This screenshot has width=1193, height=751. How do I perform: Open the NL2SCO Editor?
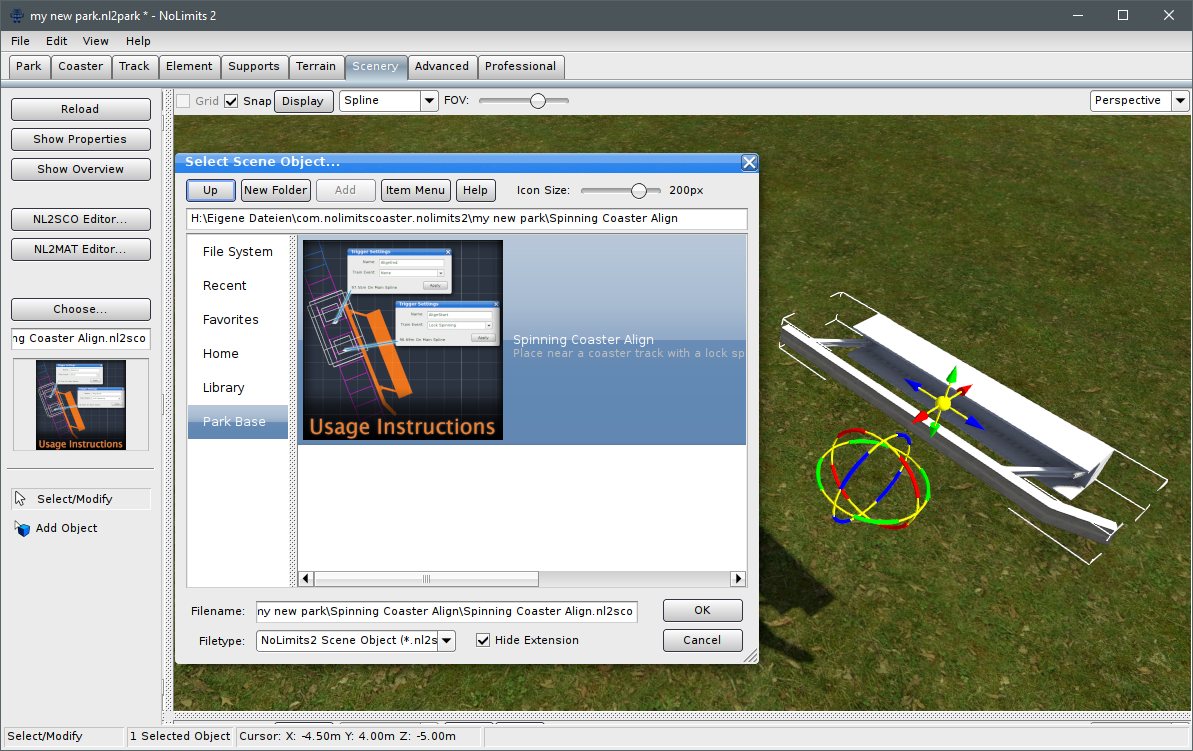coord(81,219)
